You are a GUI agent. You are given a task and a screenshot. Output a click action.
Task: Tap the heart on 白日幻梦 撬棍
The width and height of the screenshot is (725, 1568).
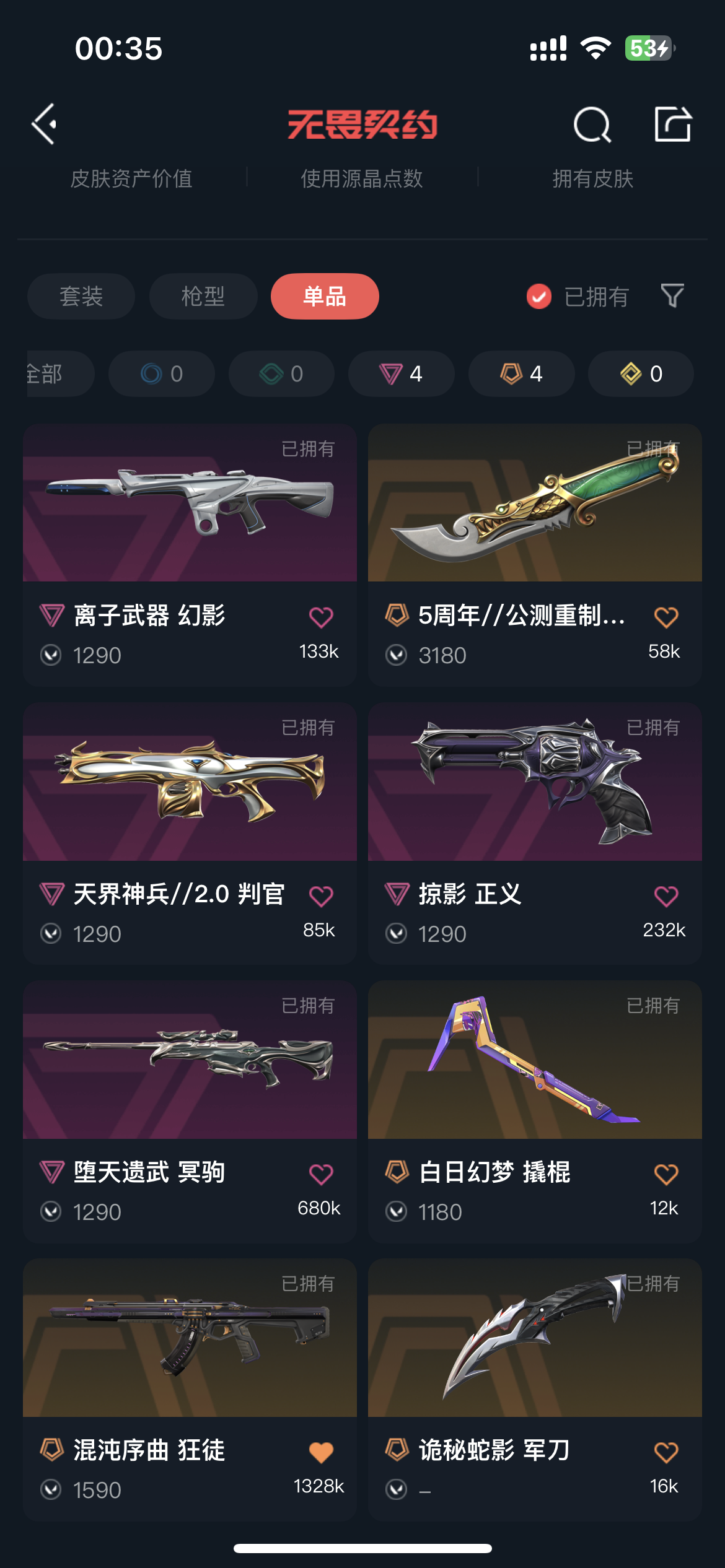[x=666, y=1174]
